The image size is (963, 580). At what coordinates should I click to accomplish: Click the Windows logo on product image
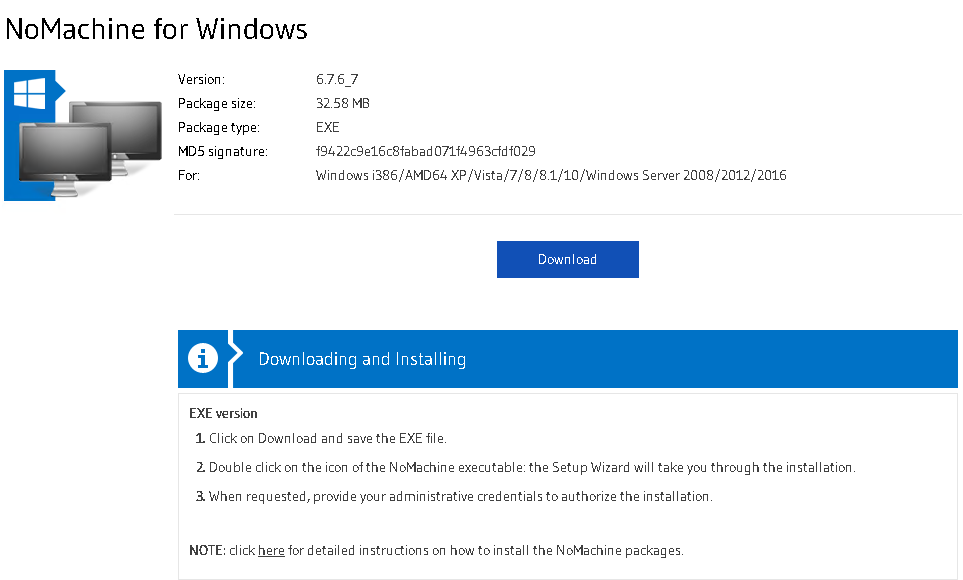point(28,95)
